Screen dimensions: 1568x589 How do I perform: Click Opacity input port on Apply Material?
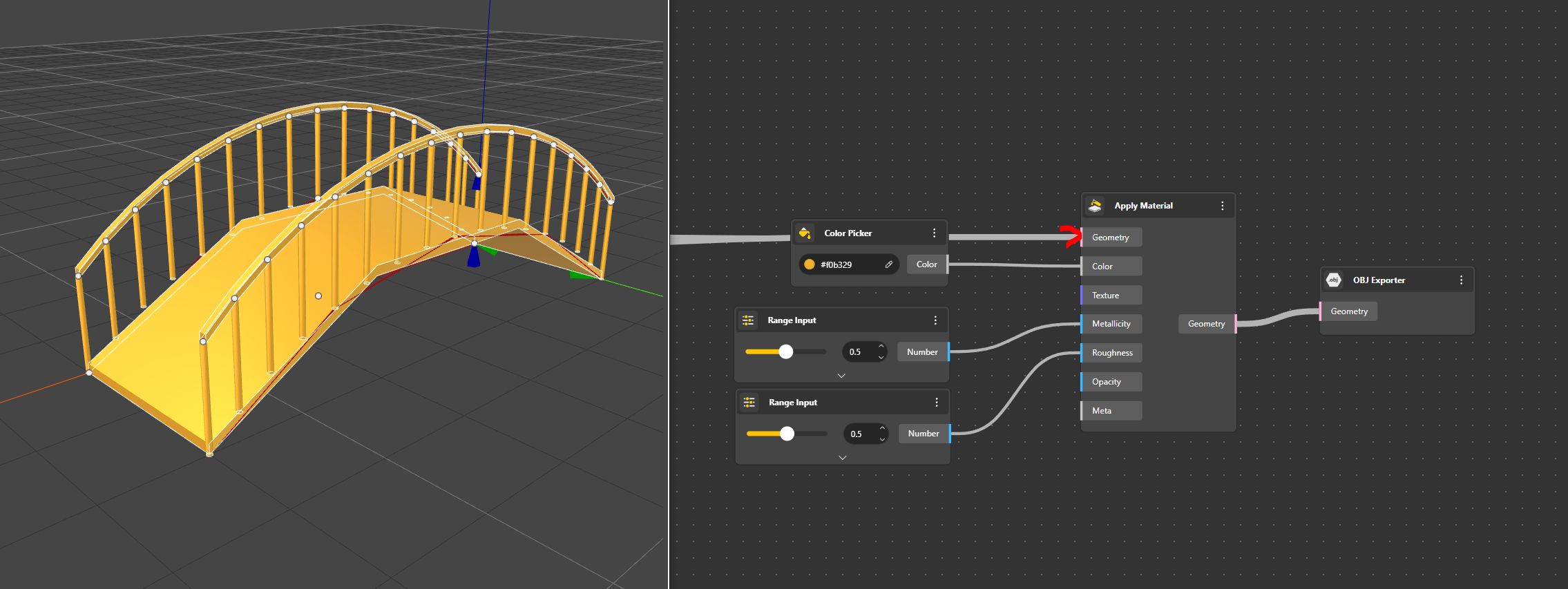coord(1111,382)
